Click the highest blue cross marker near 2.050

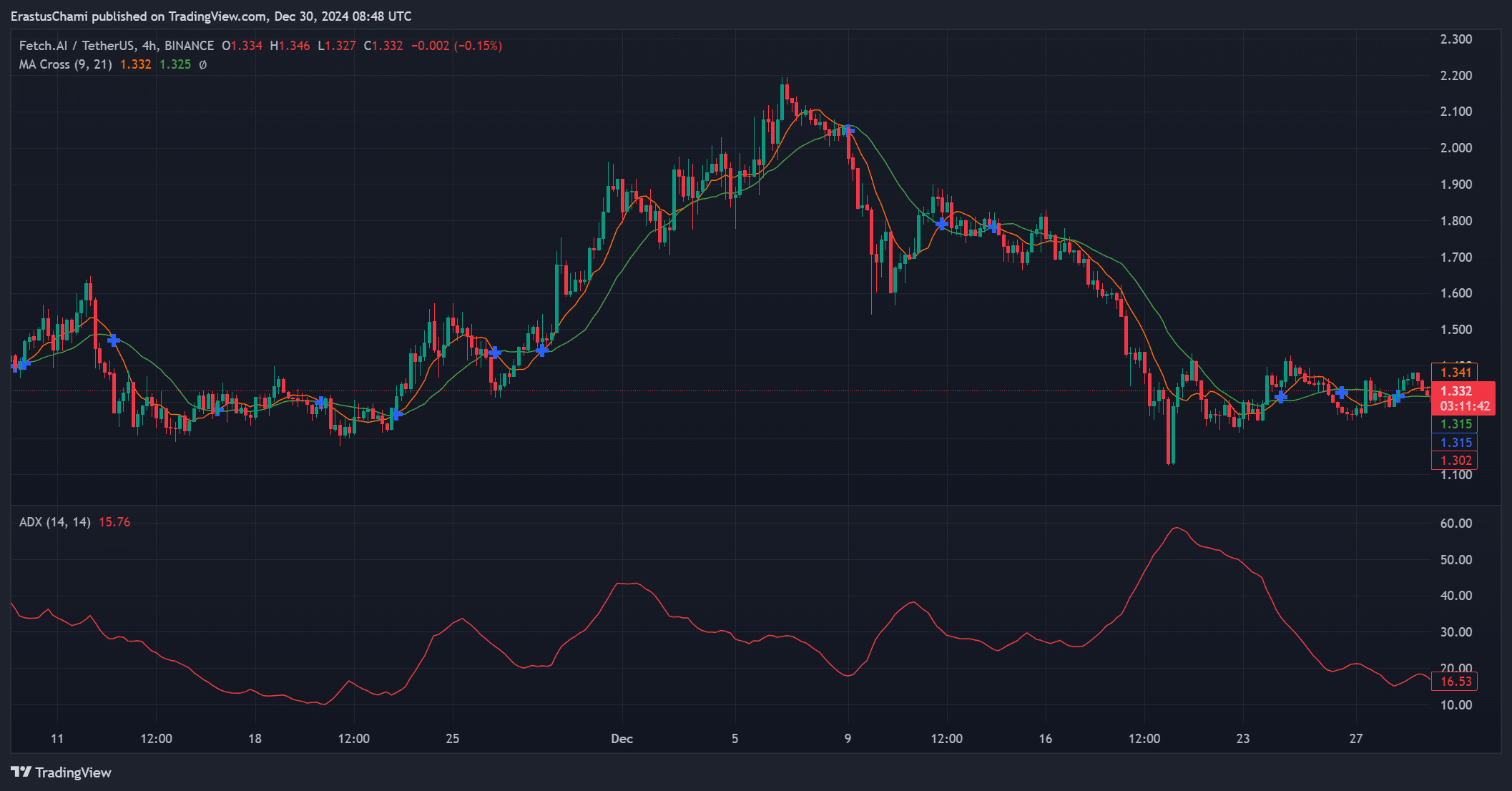click(x=848, y=129)
